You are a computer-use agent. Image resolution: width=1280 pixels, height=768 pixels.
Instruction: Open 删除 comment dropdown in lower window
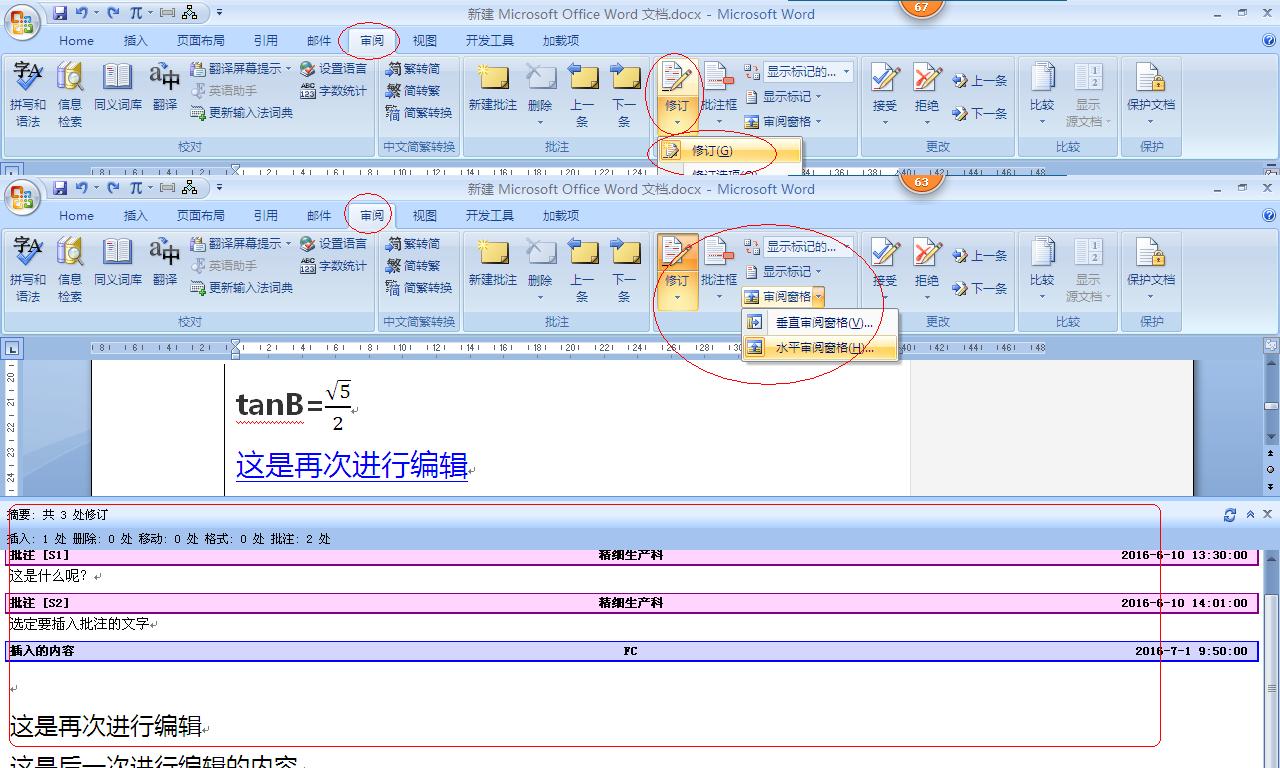click(540, 297)
